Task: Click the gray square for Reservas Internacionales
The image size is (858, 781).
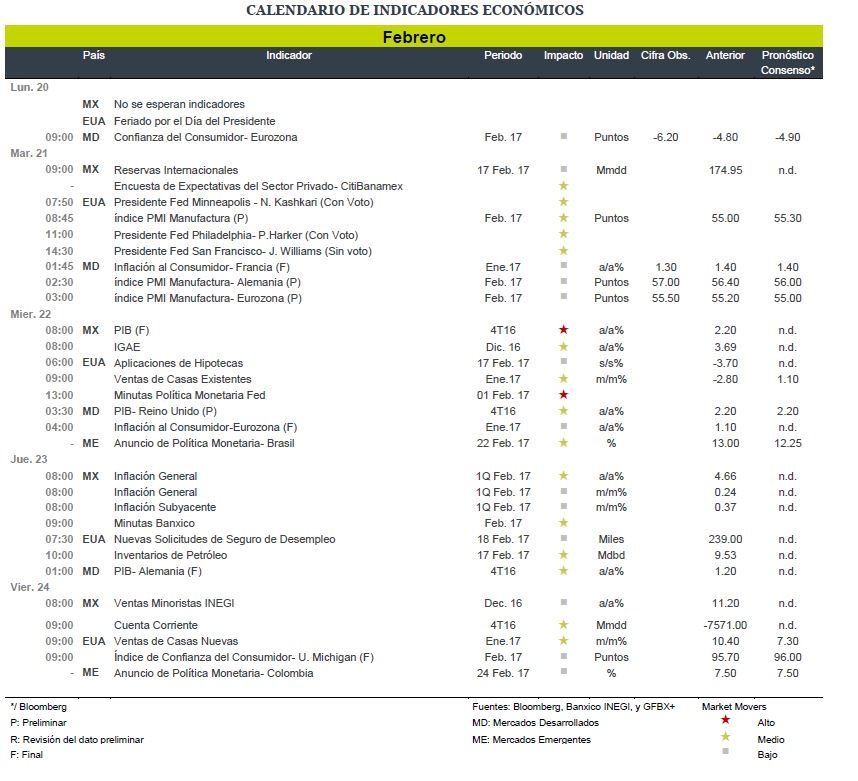Action: coord(564,169)
